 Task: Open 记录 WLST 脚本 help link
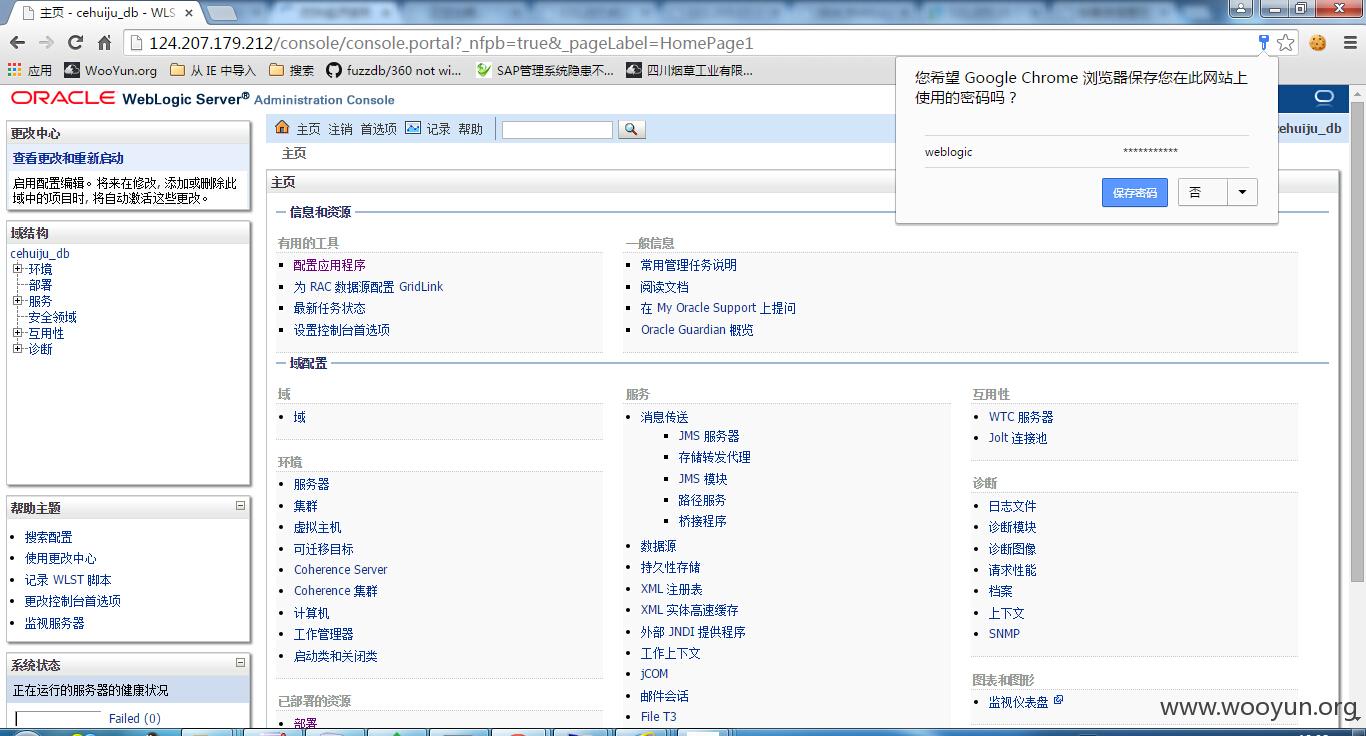point(68,580)
